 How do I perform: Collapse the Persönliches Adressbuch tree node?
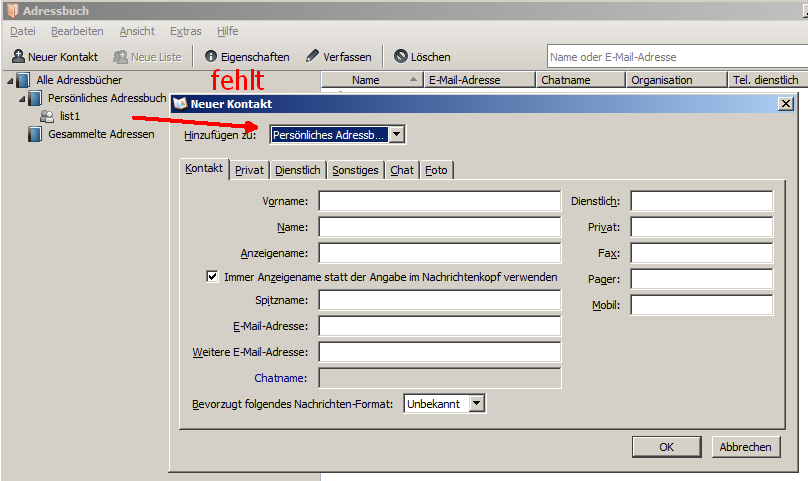pos(22,99)
